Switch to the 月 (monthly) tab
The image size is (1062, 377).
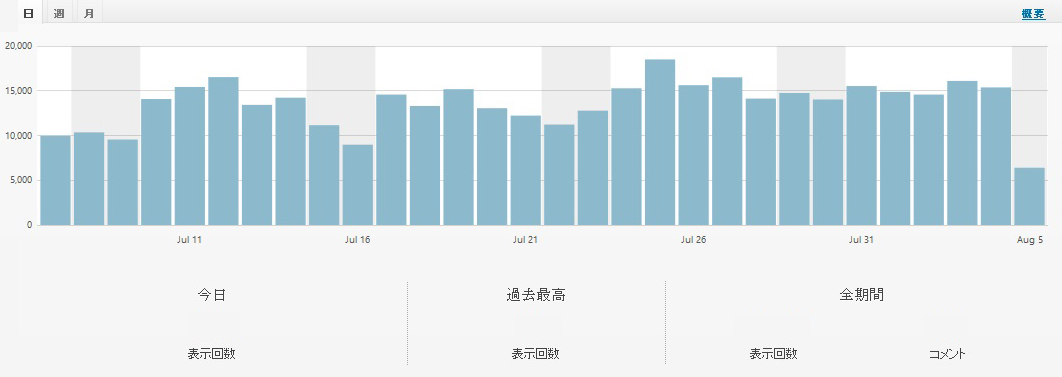tap(89, 13)
